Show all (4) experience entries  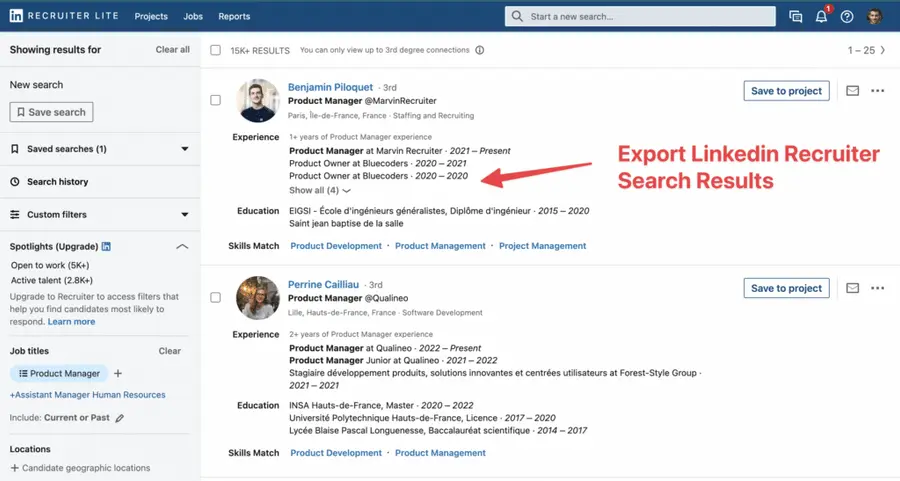pyautogui.click(x=320, y=190)
